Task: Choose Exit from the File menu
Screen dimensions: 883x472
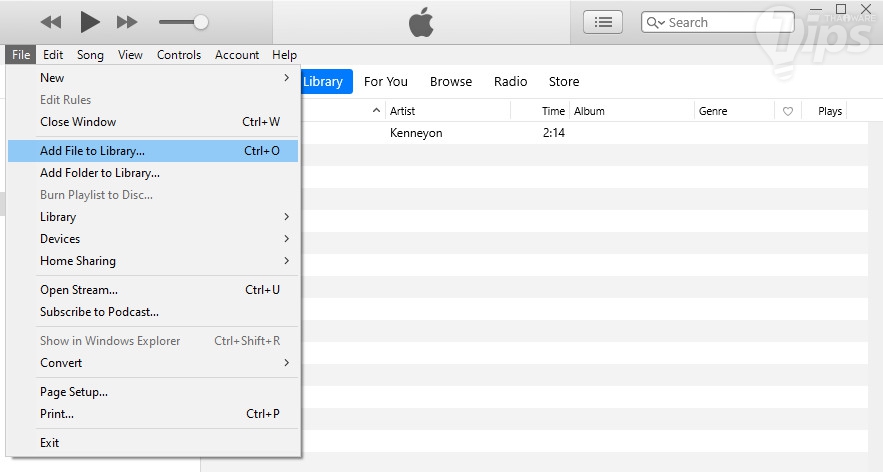Action: pyautogui.click(x=153, y=443)
